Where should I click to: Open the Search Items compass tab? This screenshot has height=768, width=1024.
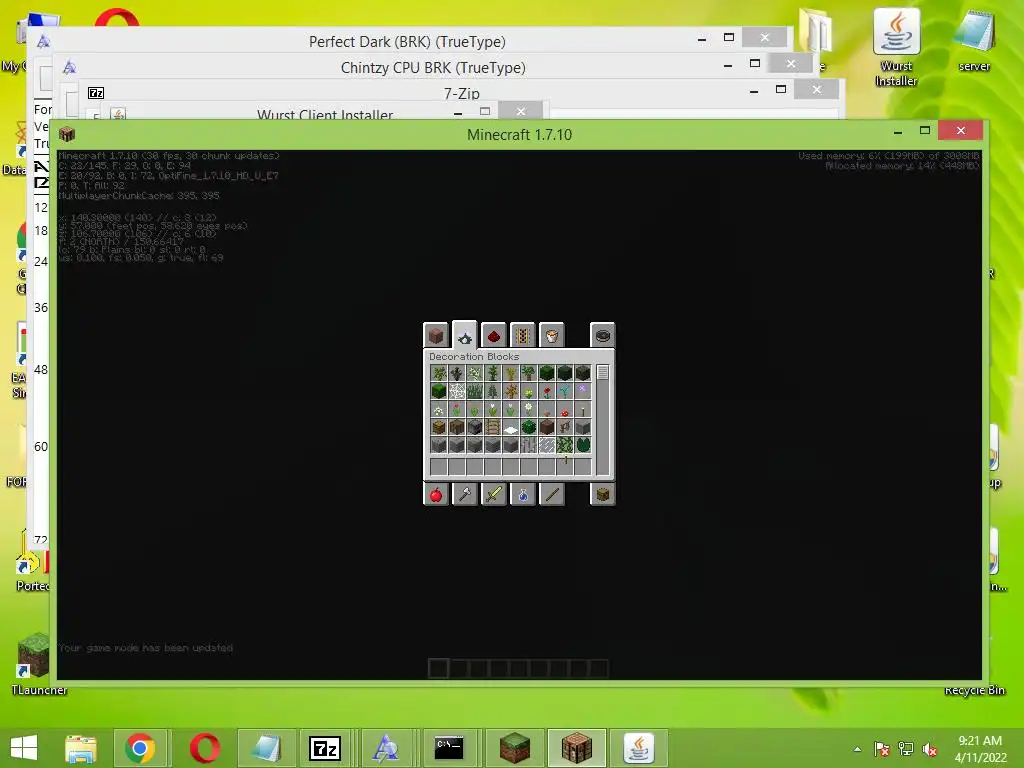click(x=603, y=336)
